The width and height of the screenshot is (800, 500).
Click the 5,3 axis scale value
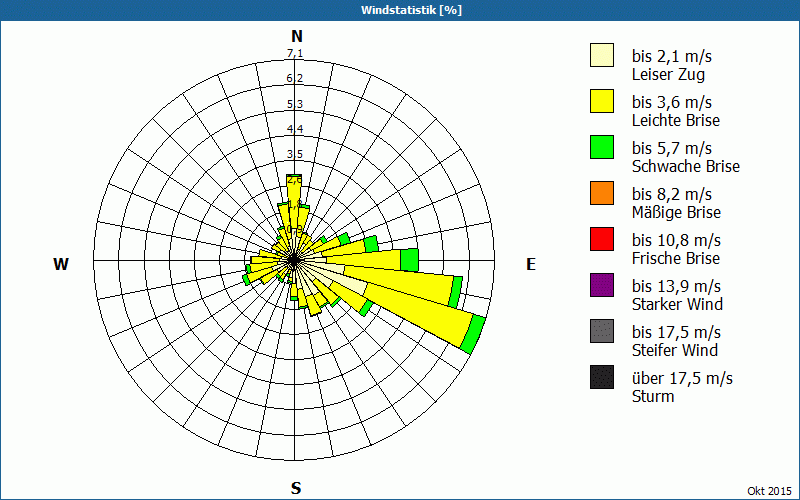(x=295, y=104)
